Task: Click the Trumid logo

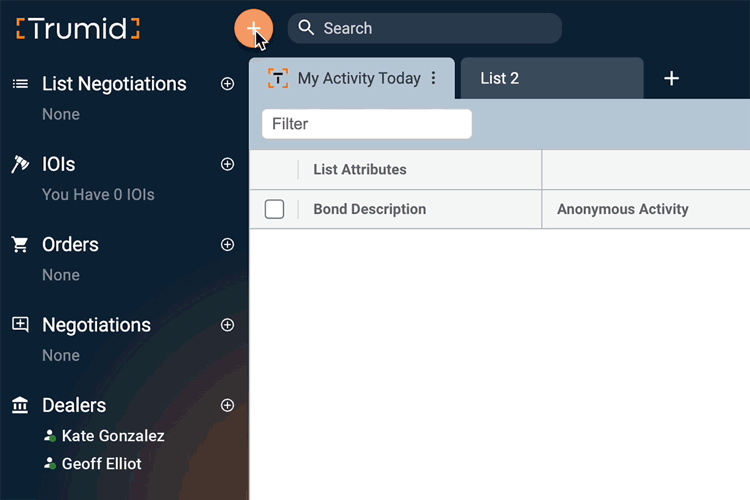Action: click(x=78, y=29)
